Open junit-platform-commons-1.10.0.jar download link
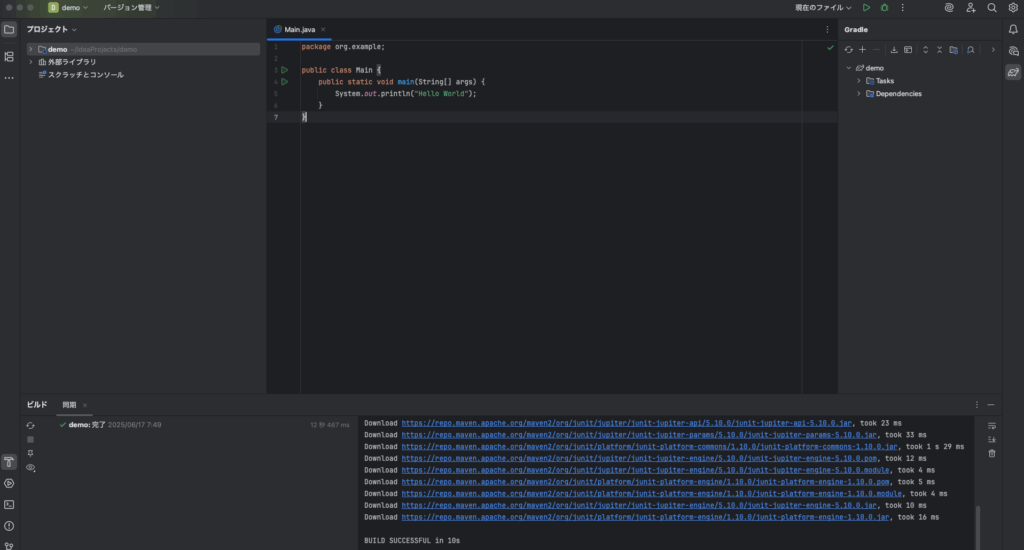Screen dimensions: 1024x550 (x=649, y=447)
